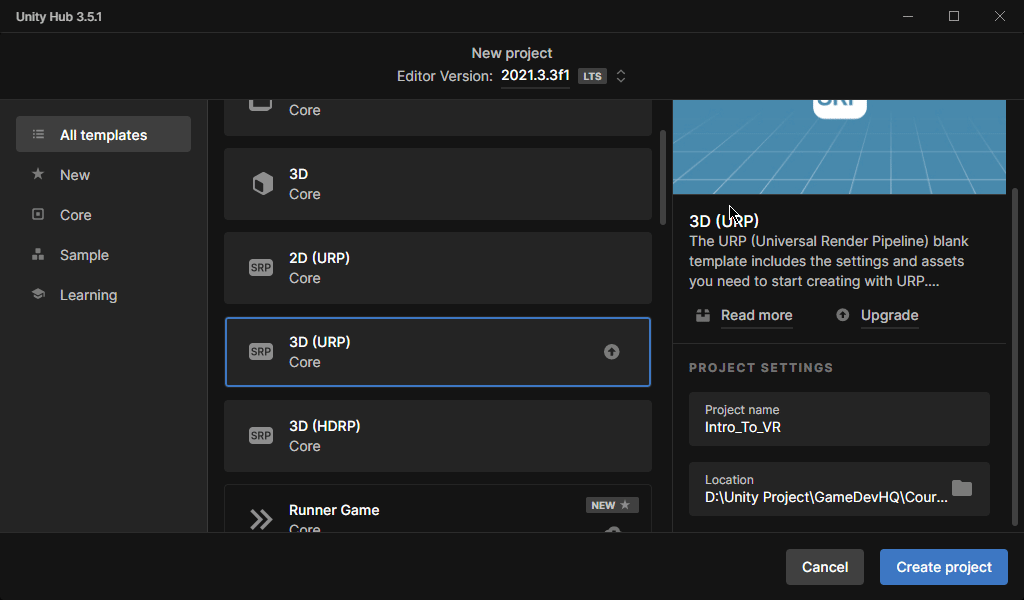The image size is (1024, 600).
Task: Open the editor version chevron dropdown
Action: click(621, 75)
